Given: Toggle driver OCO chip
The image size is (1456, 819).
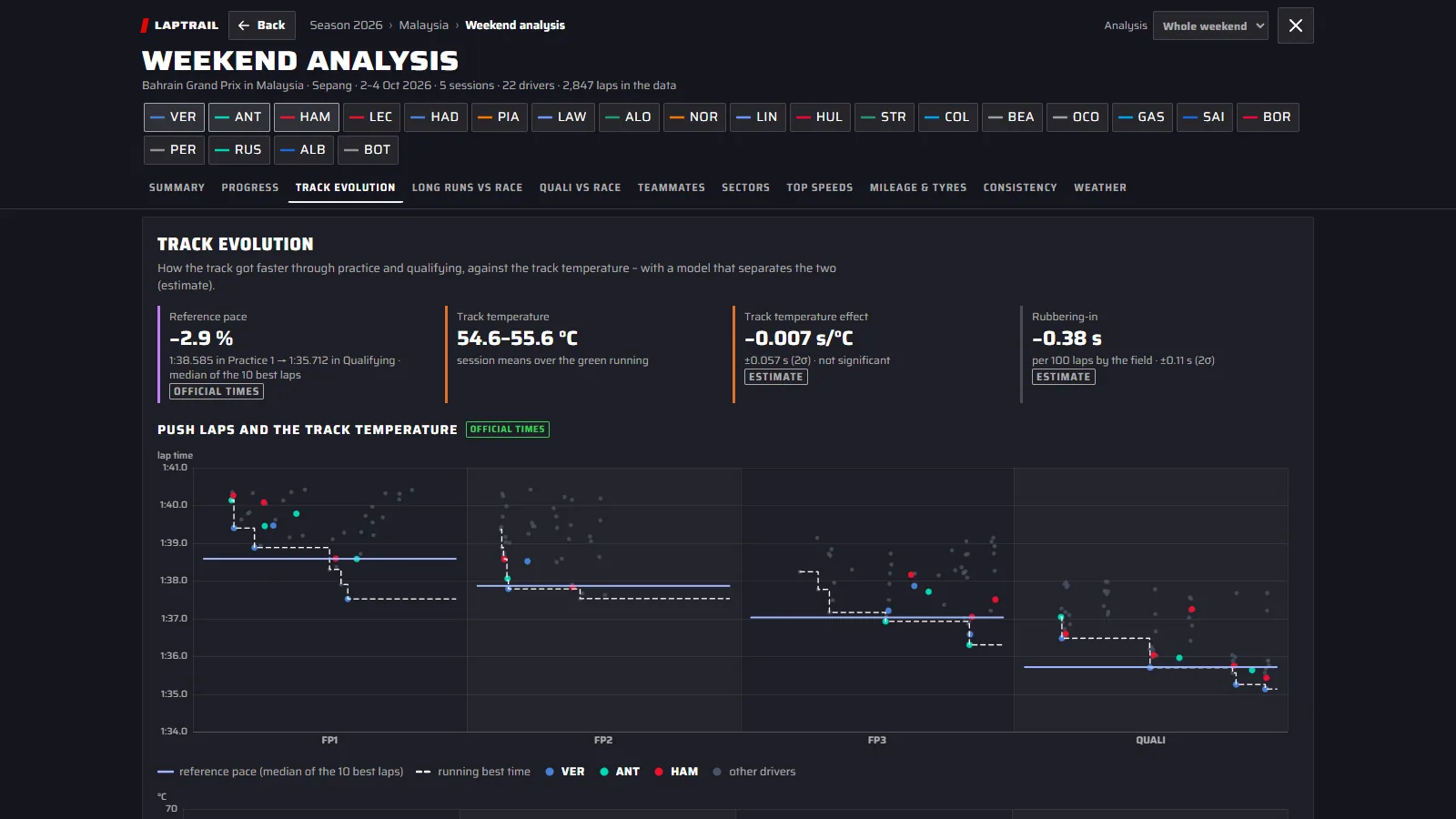Looking at the screenshot, I should pyautogui.click(x=1077, y=117).
